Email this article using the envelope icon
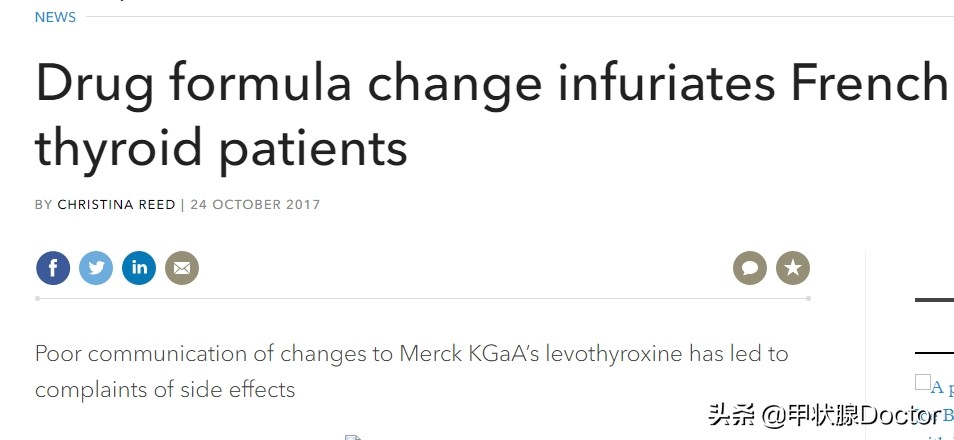 [x=182, y=268]
